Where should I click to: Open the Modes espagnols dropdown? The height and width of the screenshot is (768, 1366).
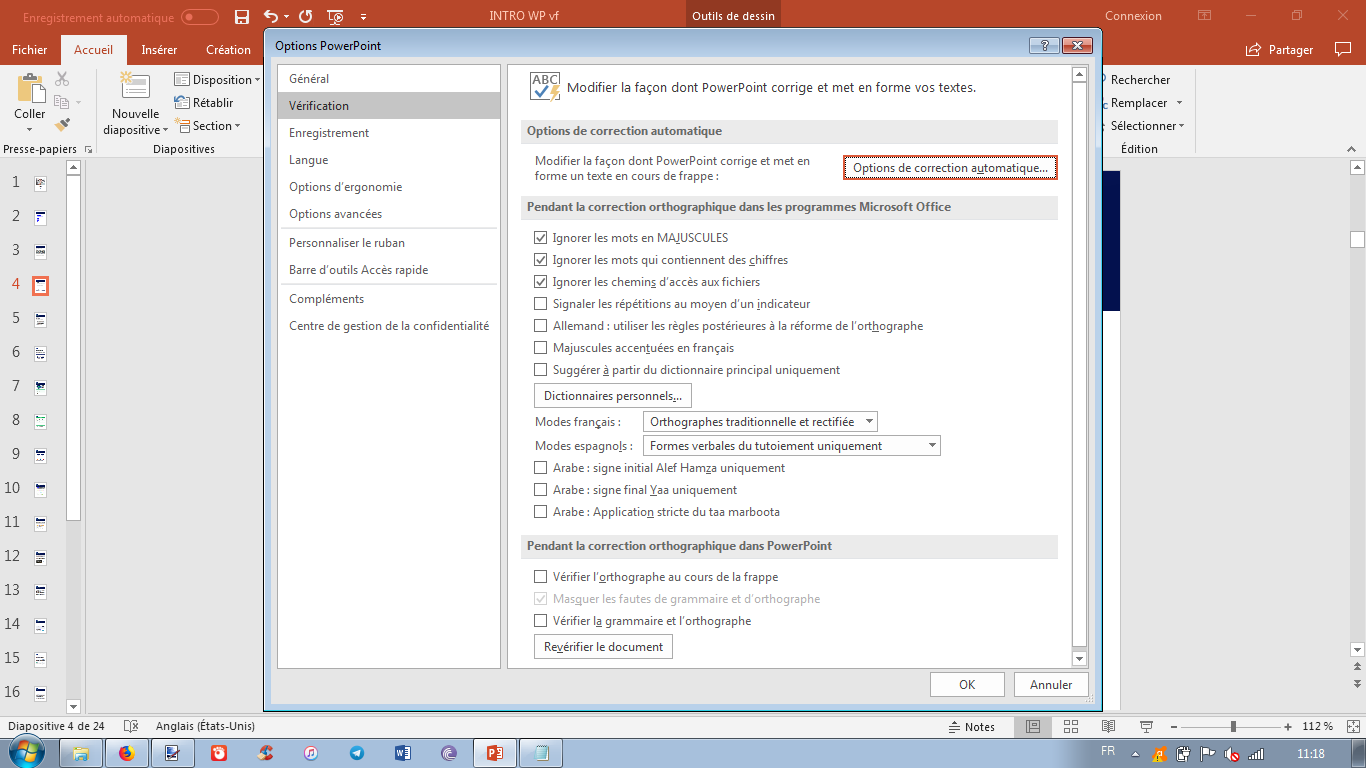pyautogui.click(x=791, y=446)
